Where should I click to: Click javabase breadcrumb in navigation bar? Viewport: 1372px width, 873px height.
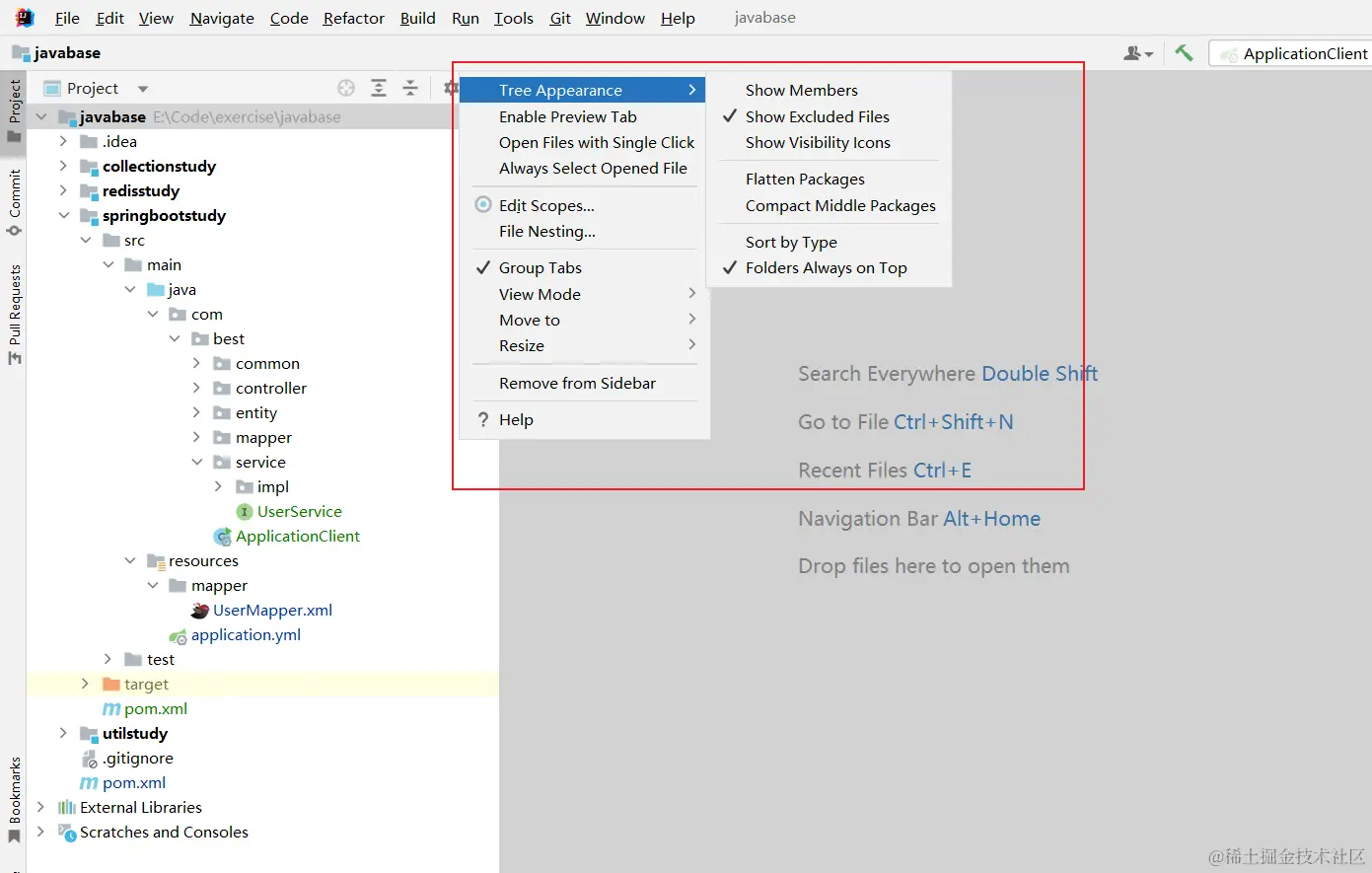point(57,53)
